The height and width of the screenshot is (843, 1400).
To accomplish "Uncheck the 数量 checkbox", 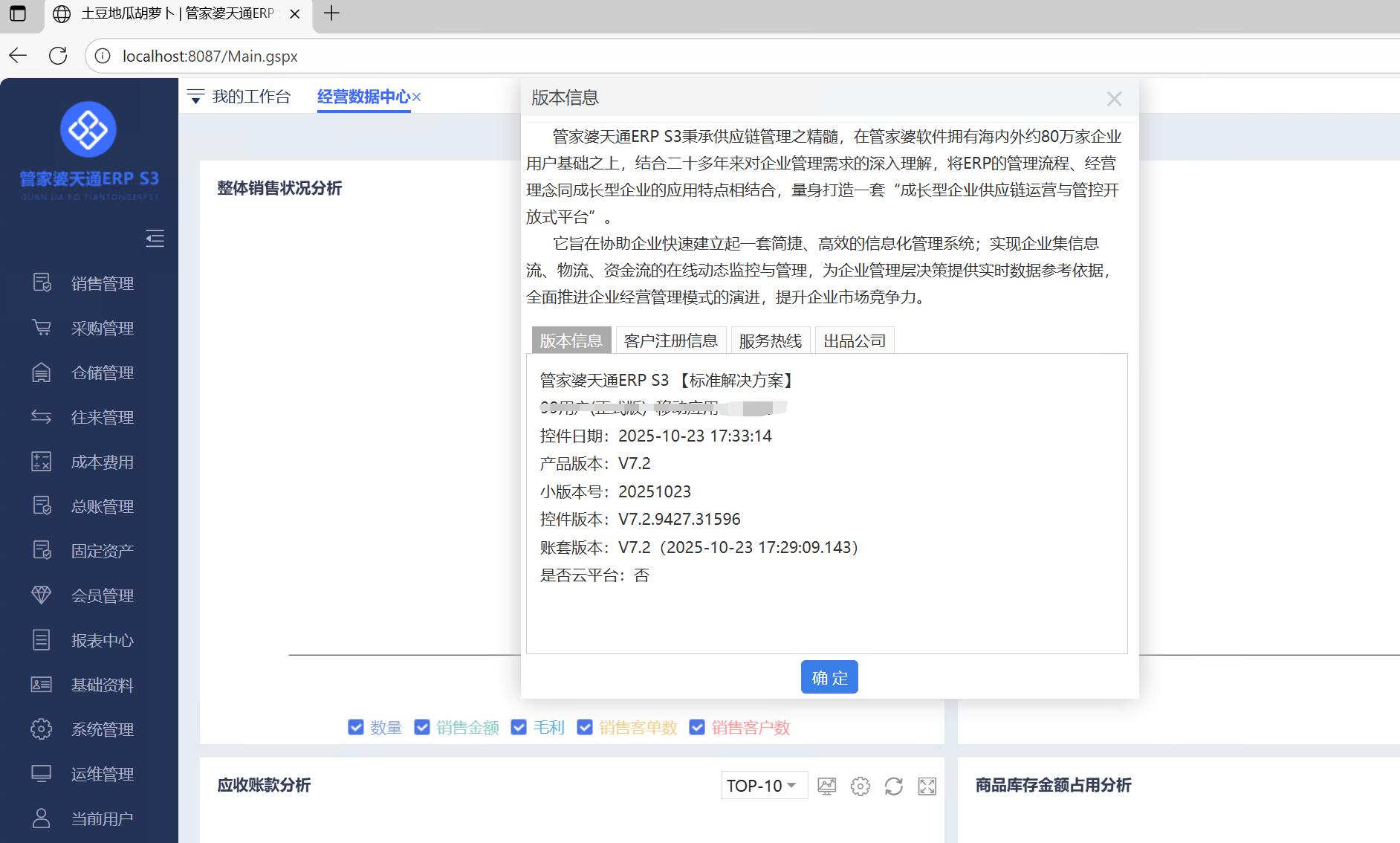I will pos(356,727).
